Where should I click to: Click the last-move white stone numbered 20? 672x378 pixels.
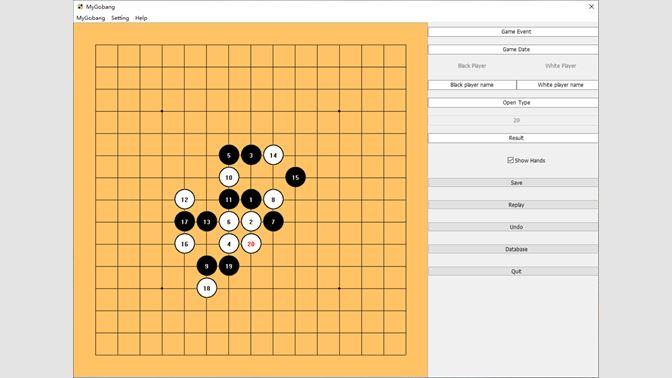click(251, 244)
